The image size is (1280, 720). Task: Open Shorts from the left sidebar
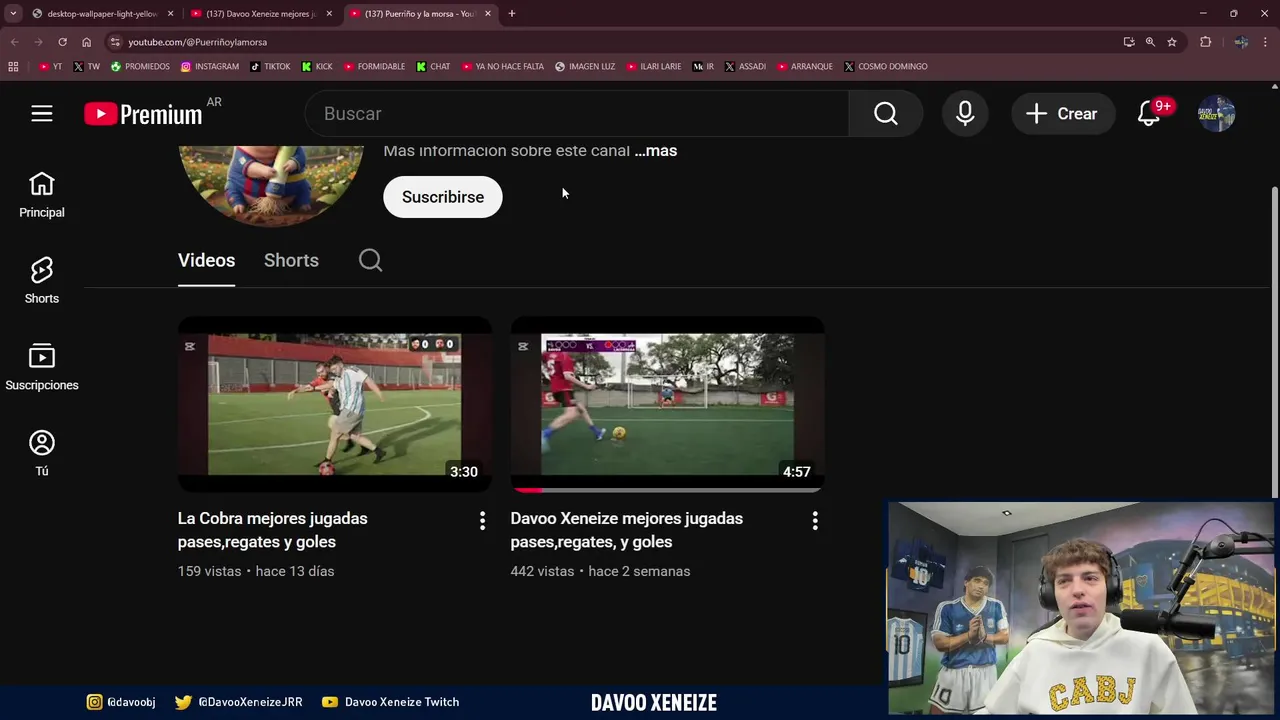41,281
